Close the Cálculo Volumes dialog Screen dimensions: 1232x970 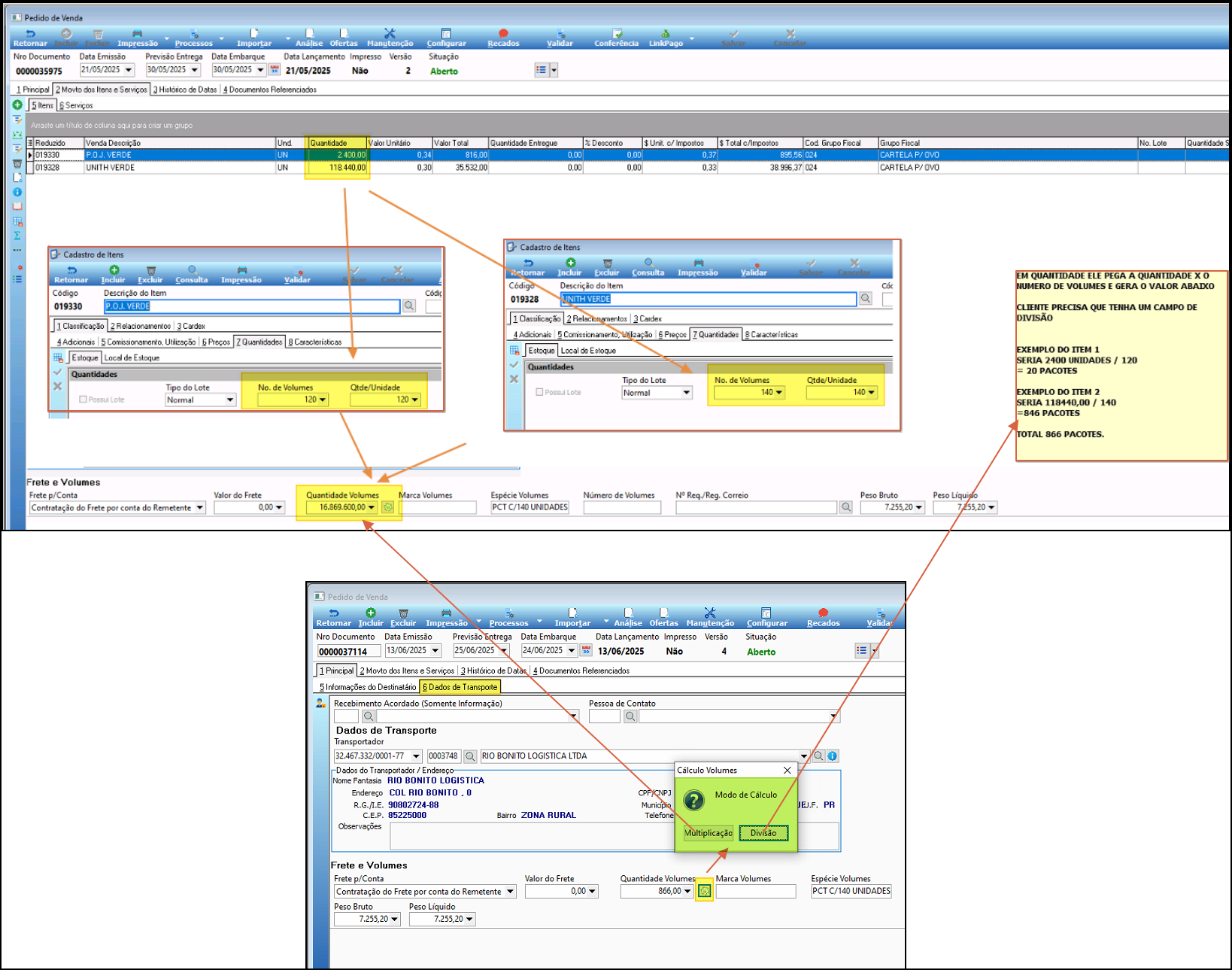coord(787,770)
